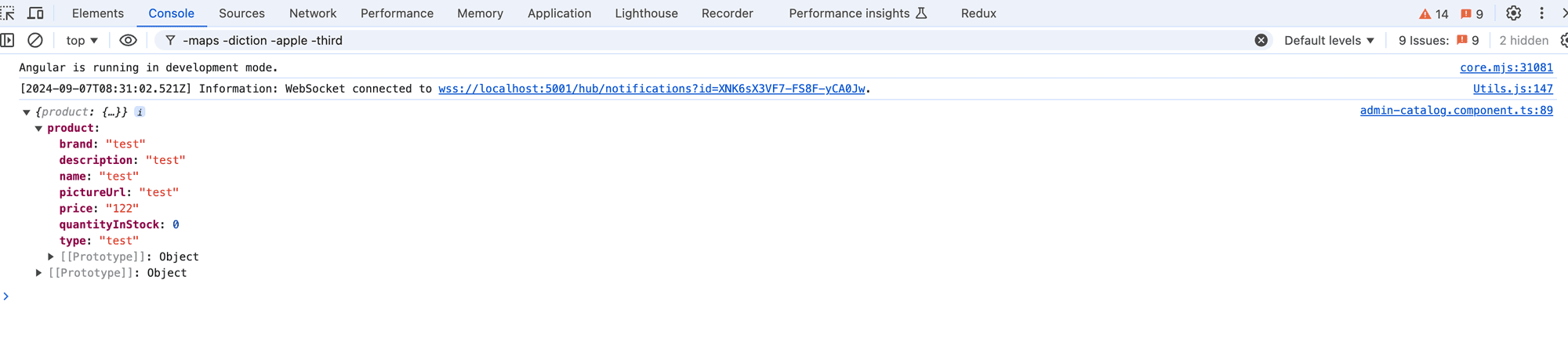The height and width of the screenshot is (346, 1568).
Task: Open admin-catalog.component.ts:89 source link
Action: pos(1456,111)
